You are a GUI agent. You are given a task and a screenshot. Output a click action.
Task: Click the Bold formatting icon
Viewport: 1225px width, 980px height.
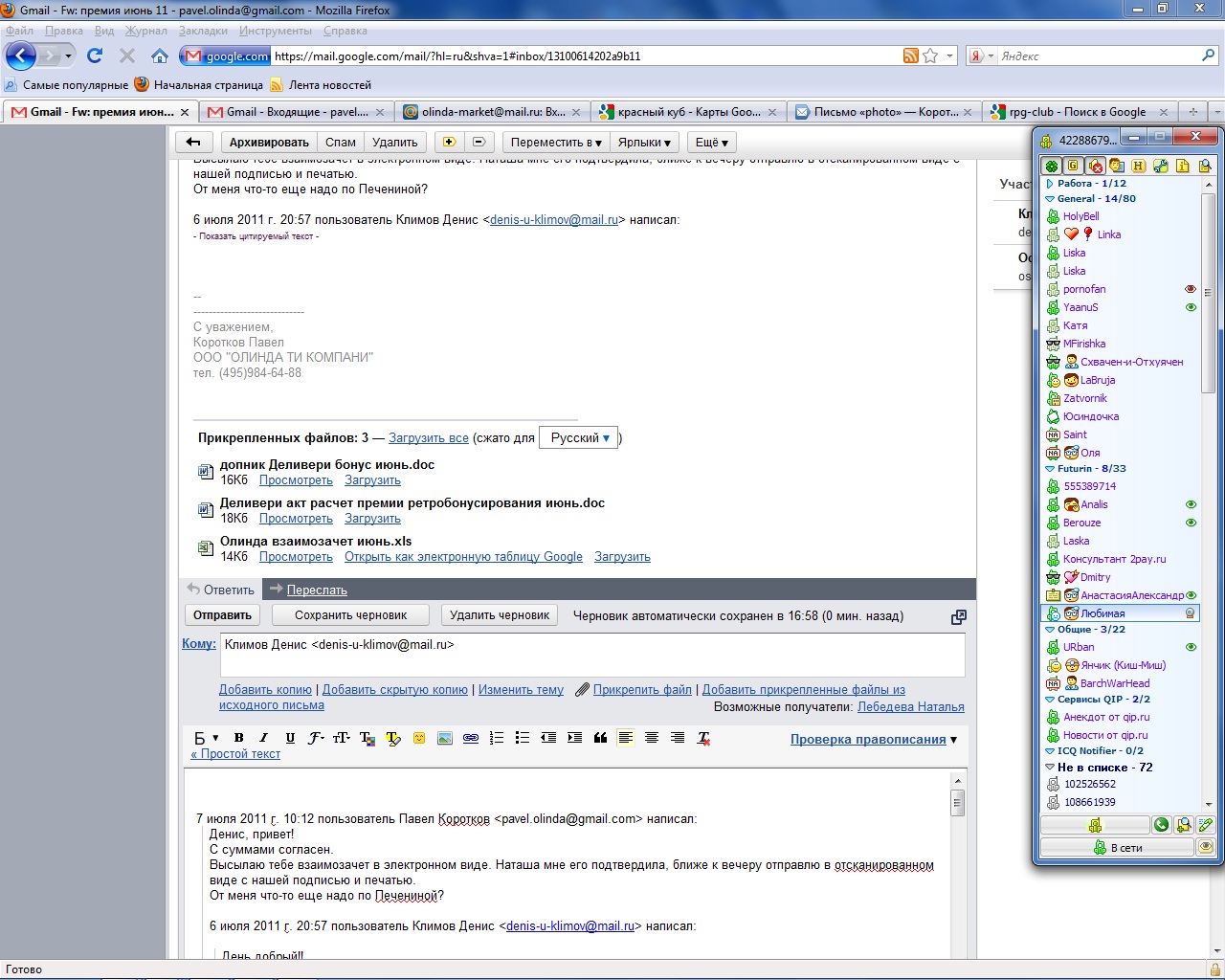pos(239,738)
